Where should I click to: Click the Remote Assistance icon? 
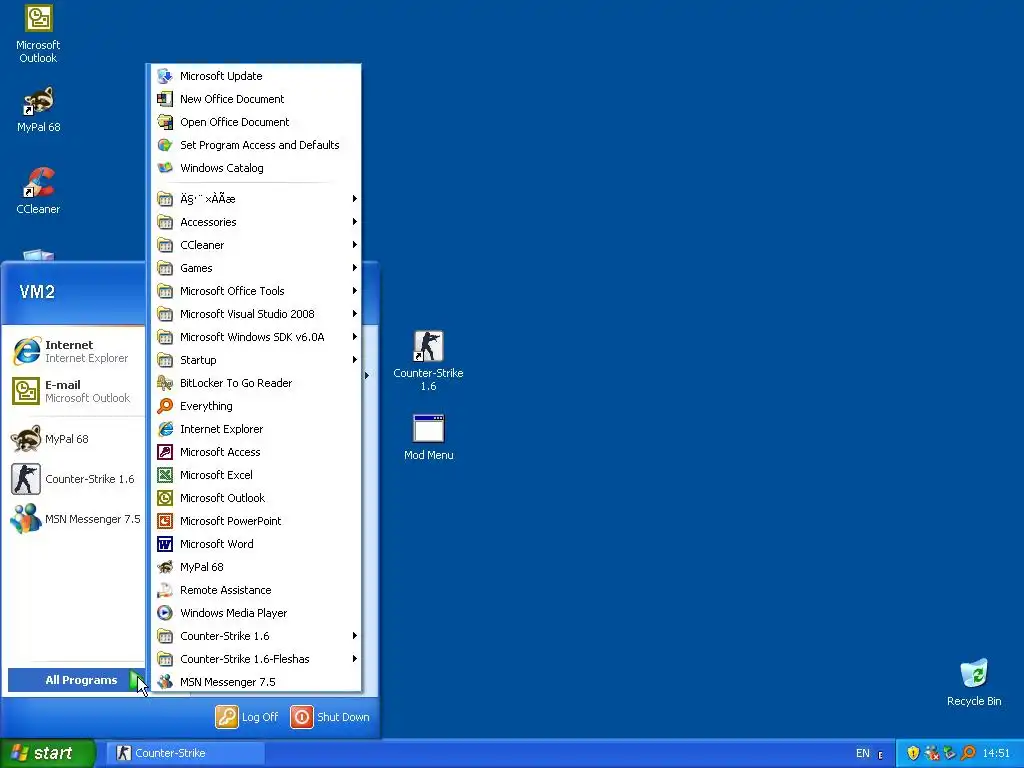pos(165,590)
